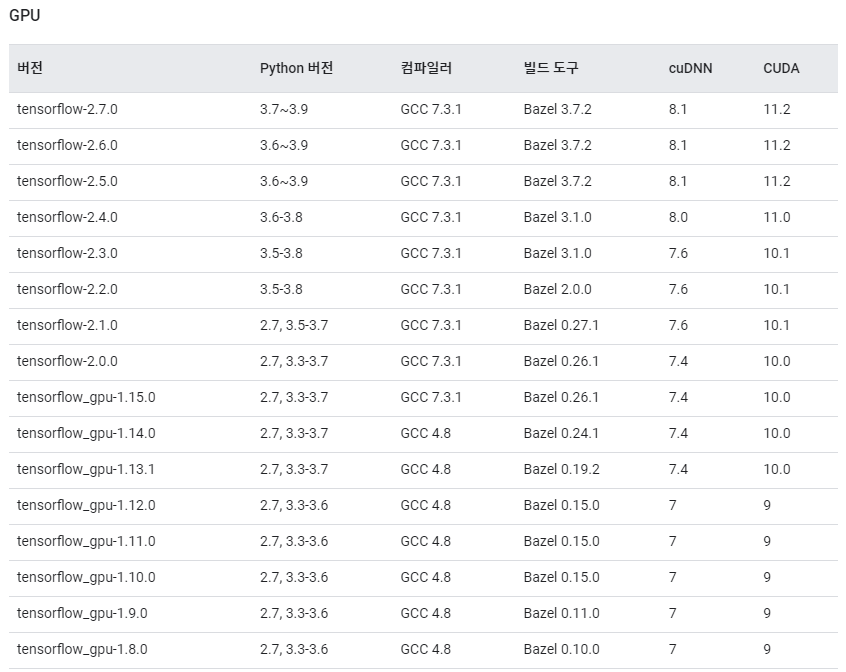Click CUDA 9 in tensorflow_gpu-1.11.0 row

(x=767, y=541)
